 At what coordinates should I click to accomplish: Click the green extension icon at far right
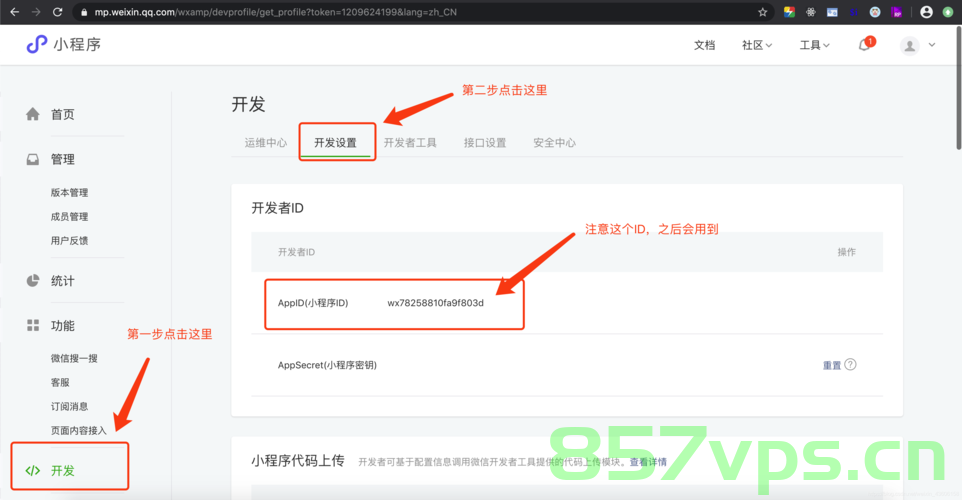click(948, 12)
